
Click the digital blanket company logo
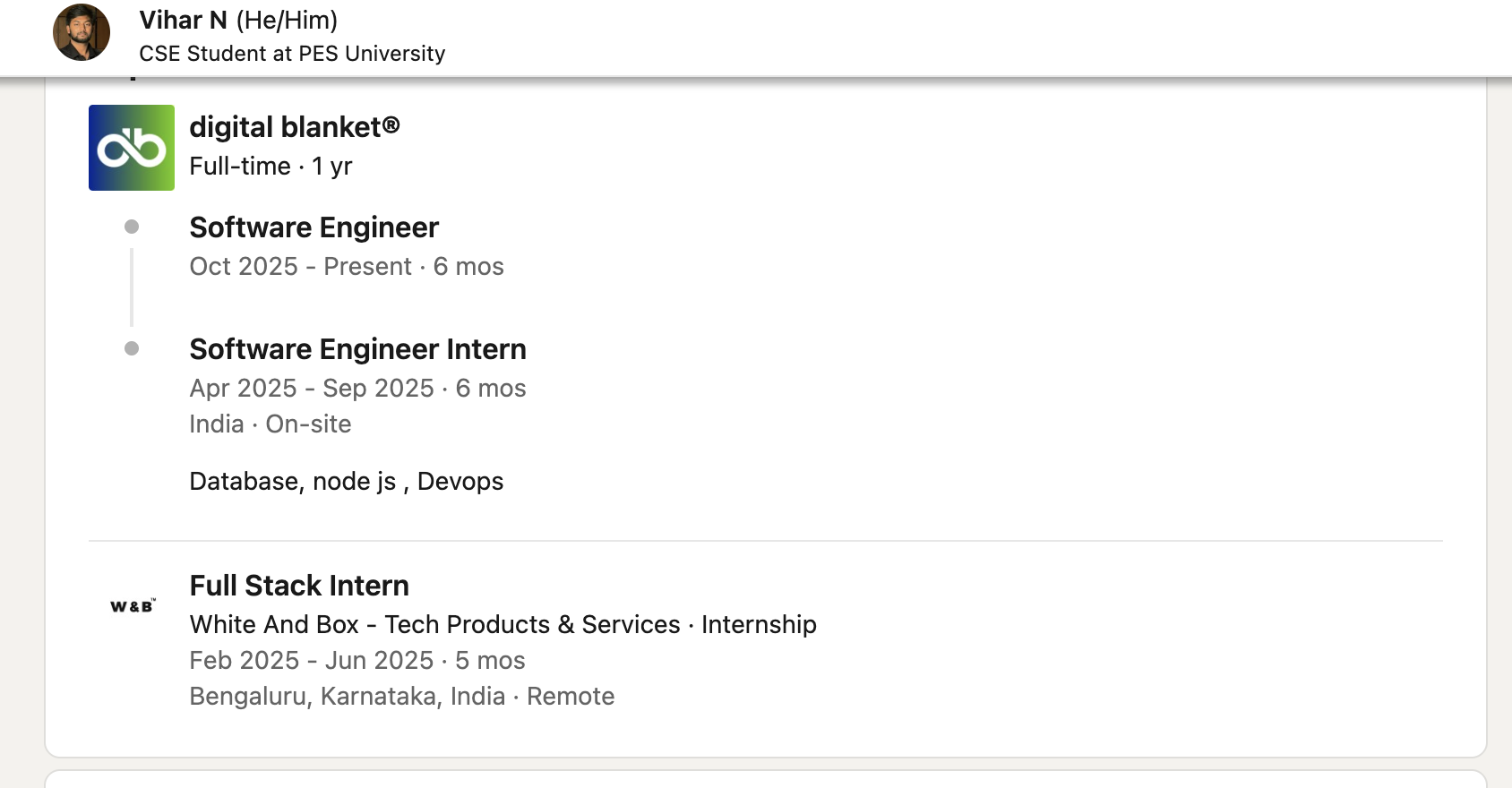[132, 147]
